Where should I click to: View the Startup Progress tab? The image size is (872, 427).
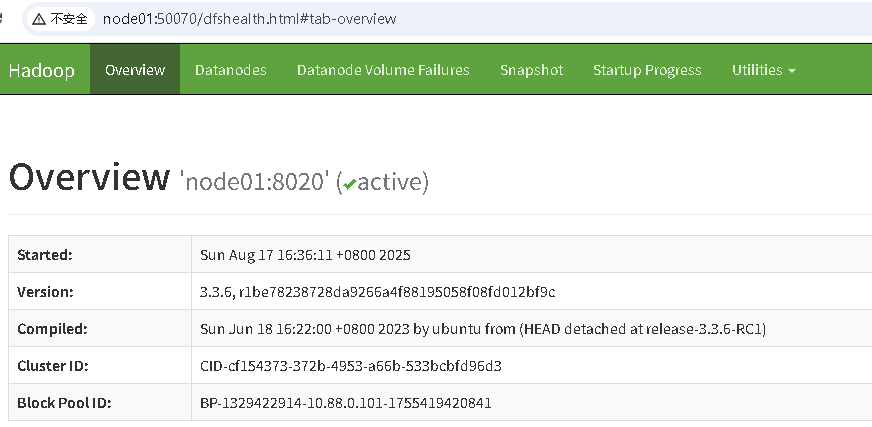647,70
